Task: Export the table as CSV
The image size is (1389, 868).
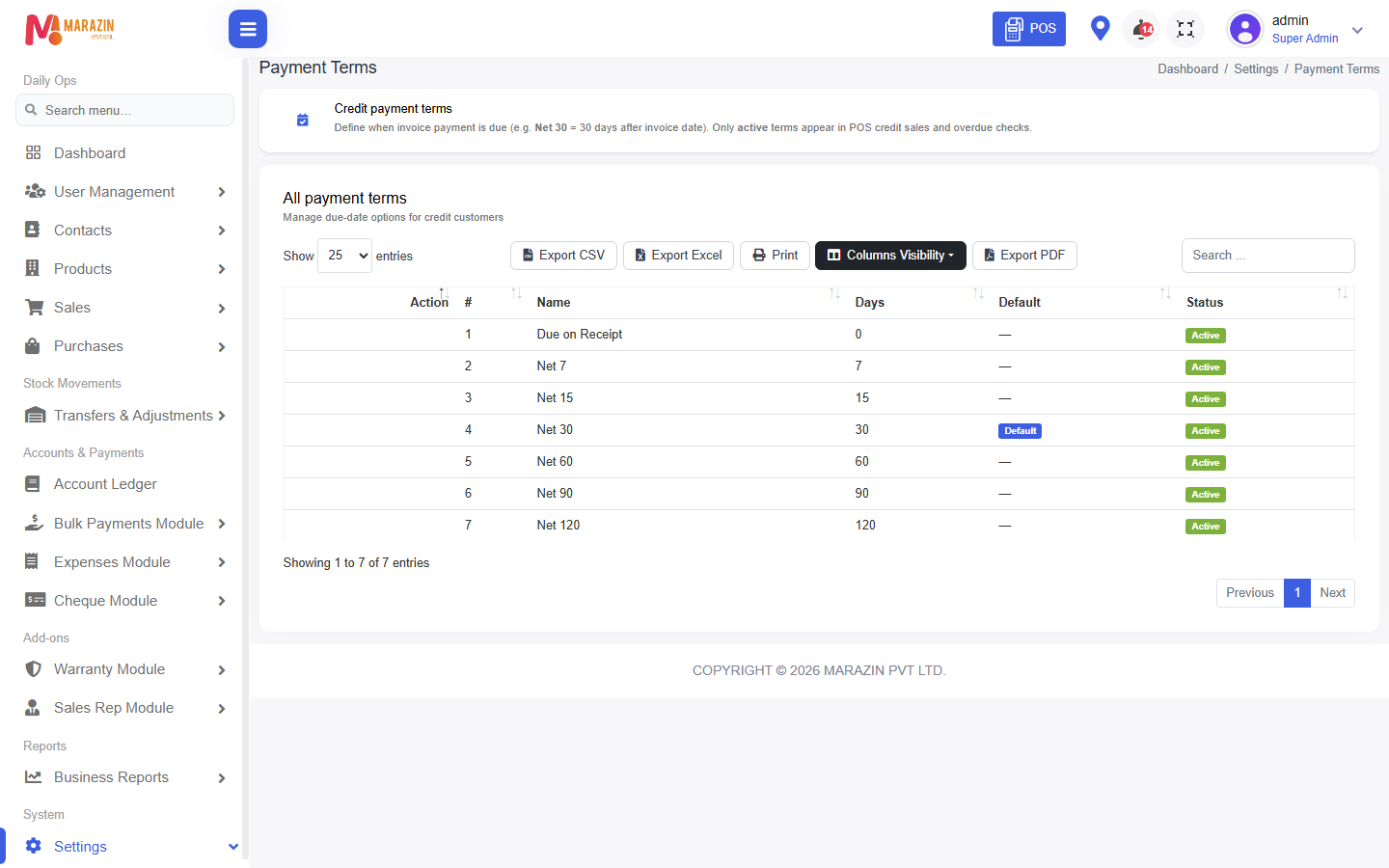Action: (563, 256)
